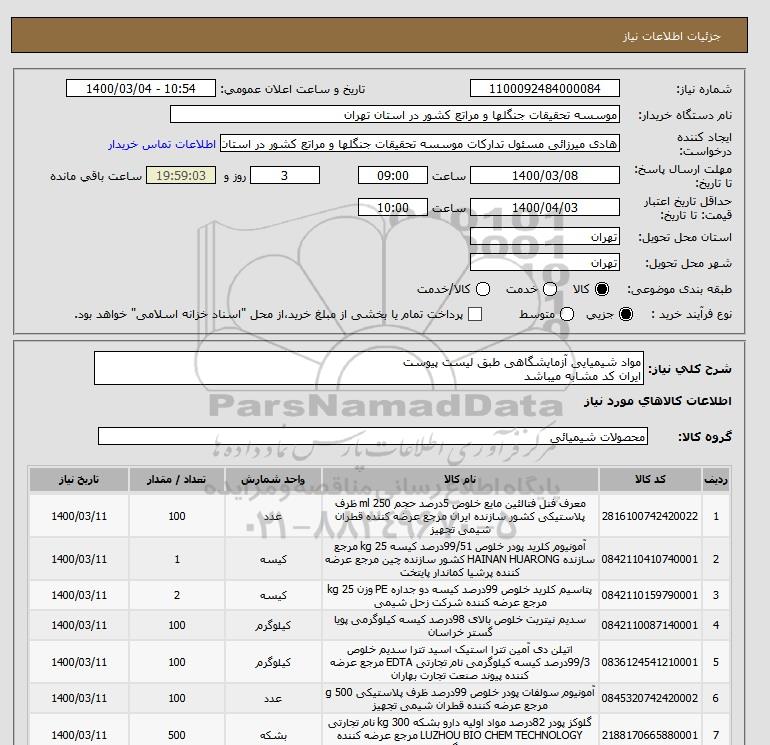
Task: Click the کد کالا column header
Action: (650, 479)
